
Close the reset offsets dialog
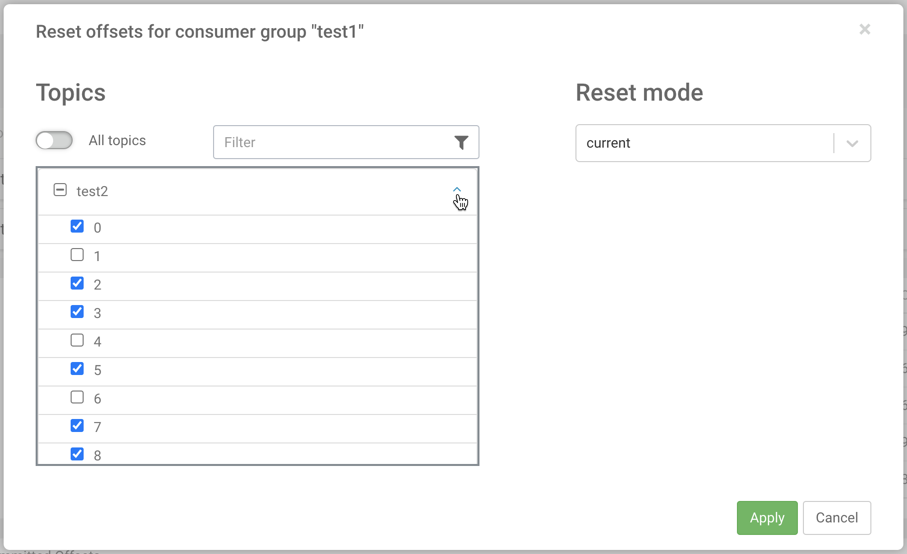864,30
